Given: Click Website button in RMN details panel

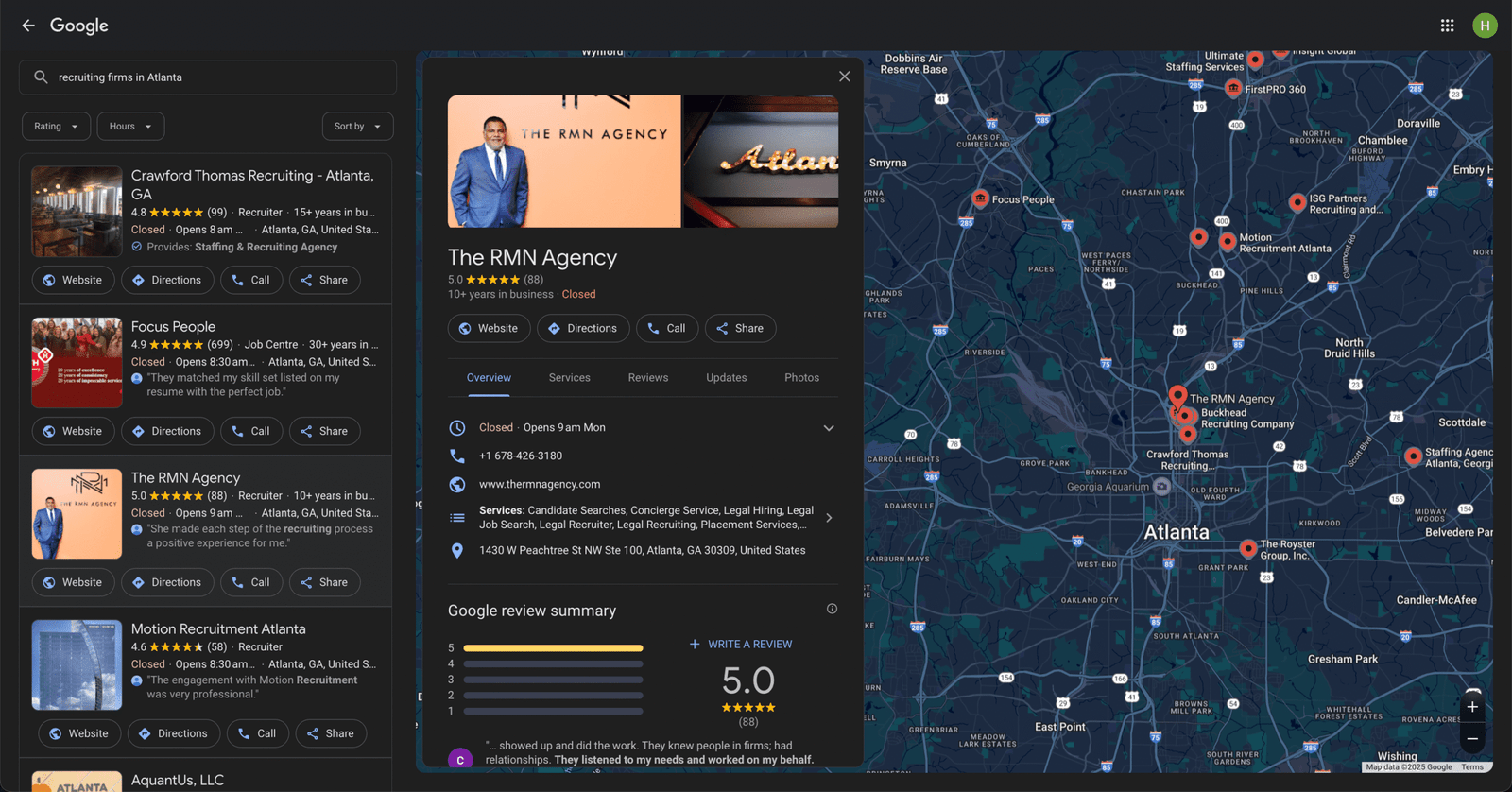Looking at the screenshot, I should click(489, 329).
